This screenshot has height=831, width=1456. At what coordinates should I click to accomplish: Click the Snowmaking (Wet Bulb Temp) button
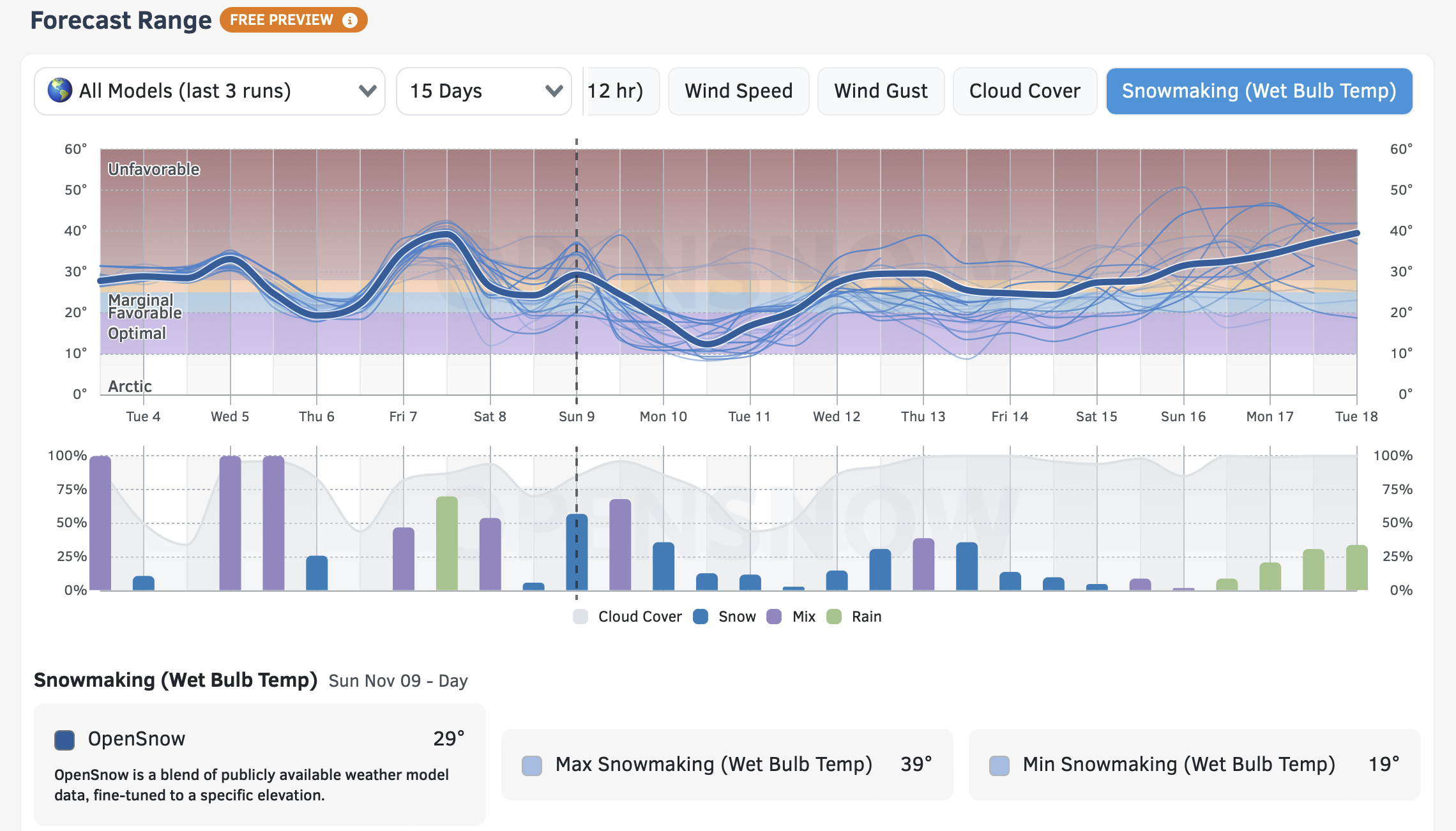click(1259, 91)
